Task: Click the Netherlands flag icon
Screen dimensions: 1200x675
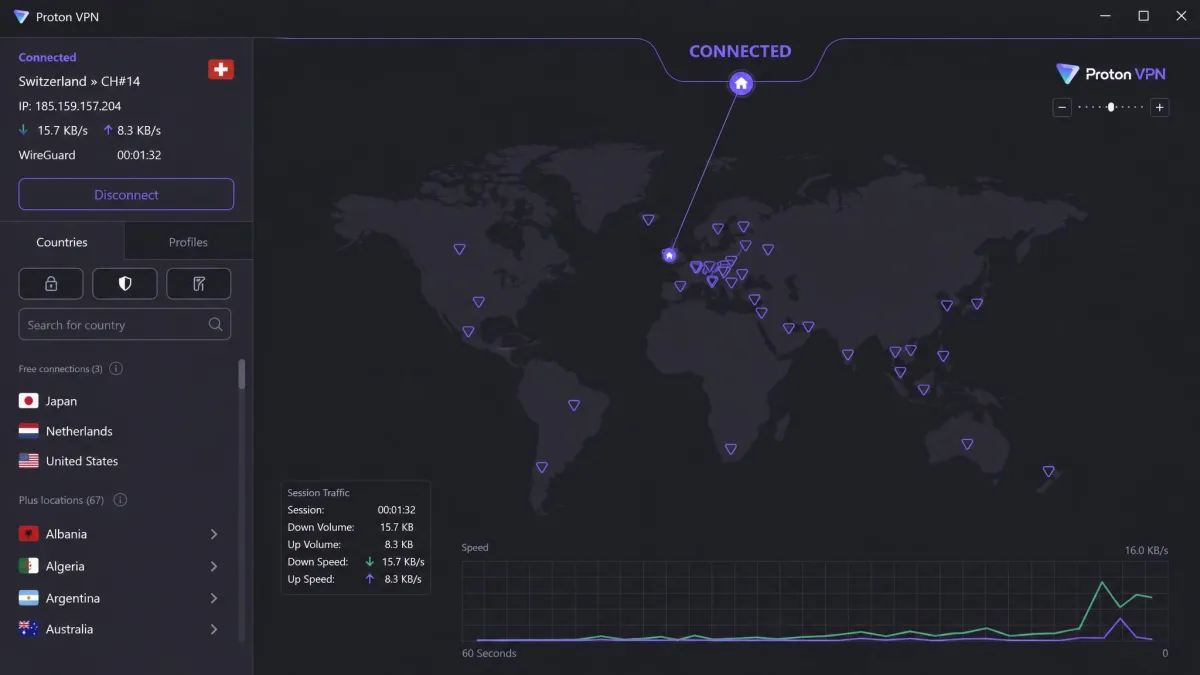Action: pos(29,431)
